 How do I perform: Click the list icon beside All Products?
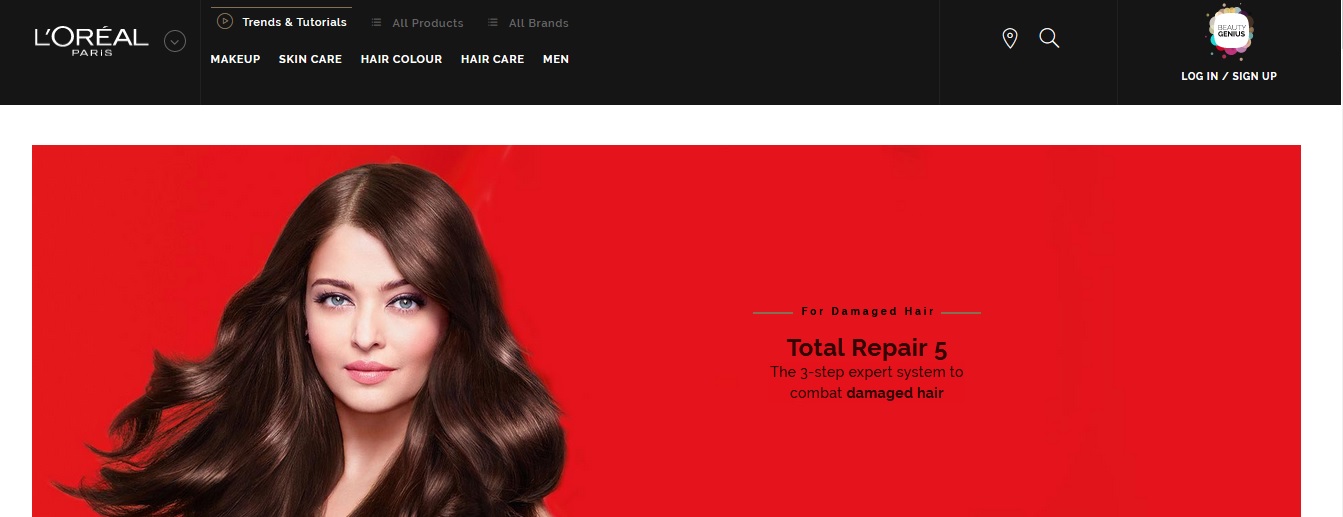[x=376, y=23]
